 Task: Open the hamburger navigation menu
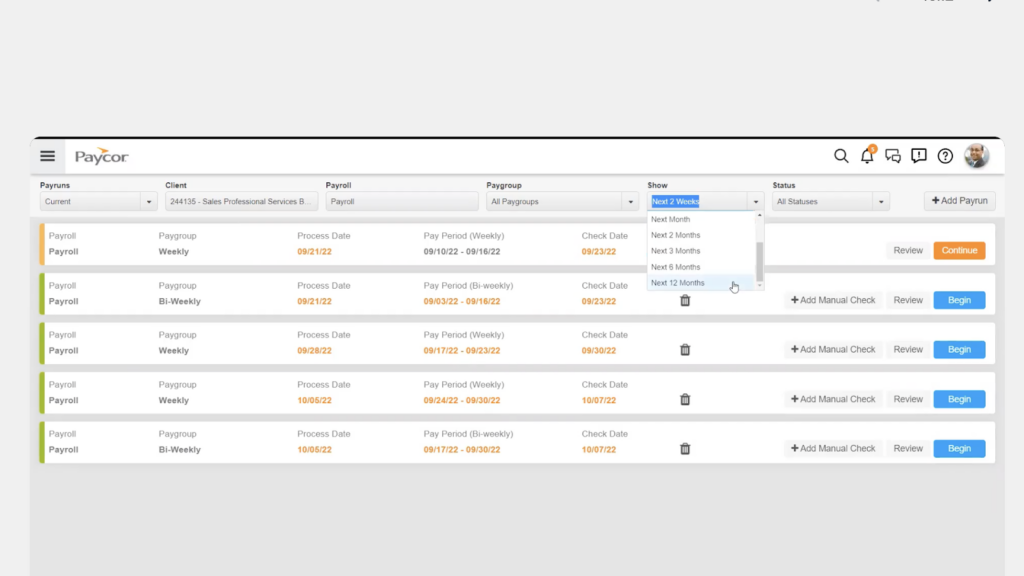point(47,156)
